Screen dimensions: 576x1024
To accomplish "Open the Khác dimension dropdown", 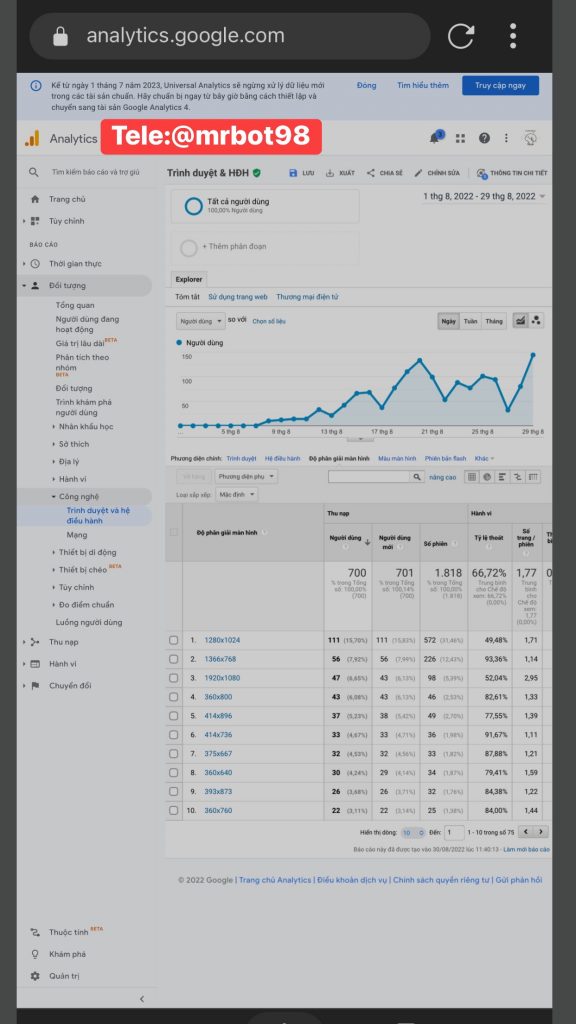I will pyautogui.click(x=485, y=458).
